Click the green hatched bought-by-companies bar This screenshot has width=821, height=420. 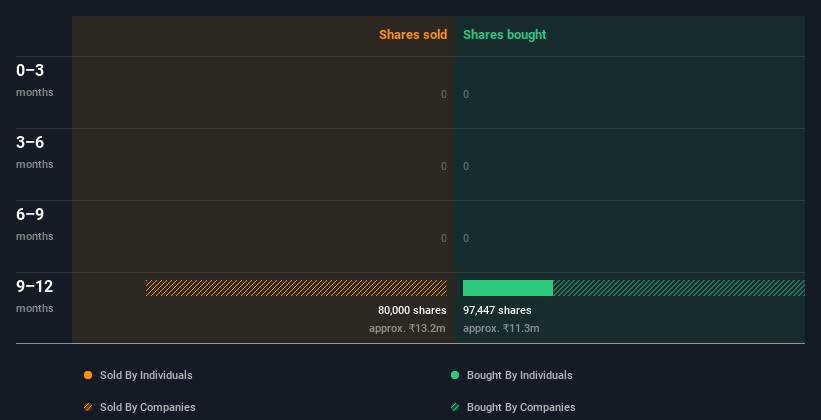pyautogui.click(x=679, y=288)
